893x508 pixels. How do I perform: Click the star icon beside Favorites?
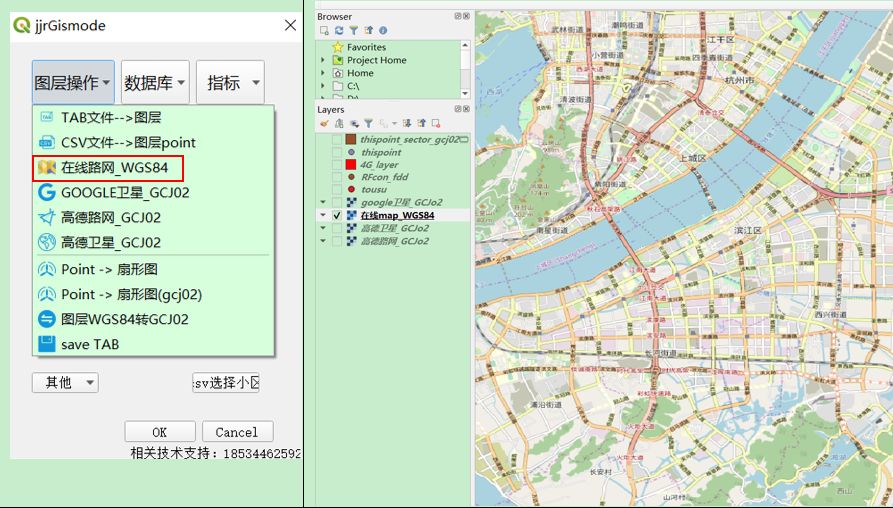(x=338, y=47)
